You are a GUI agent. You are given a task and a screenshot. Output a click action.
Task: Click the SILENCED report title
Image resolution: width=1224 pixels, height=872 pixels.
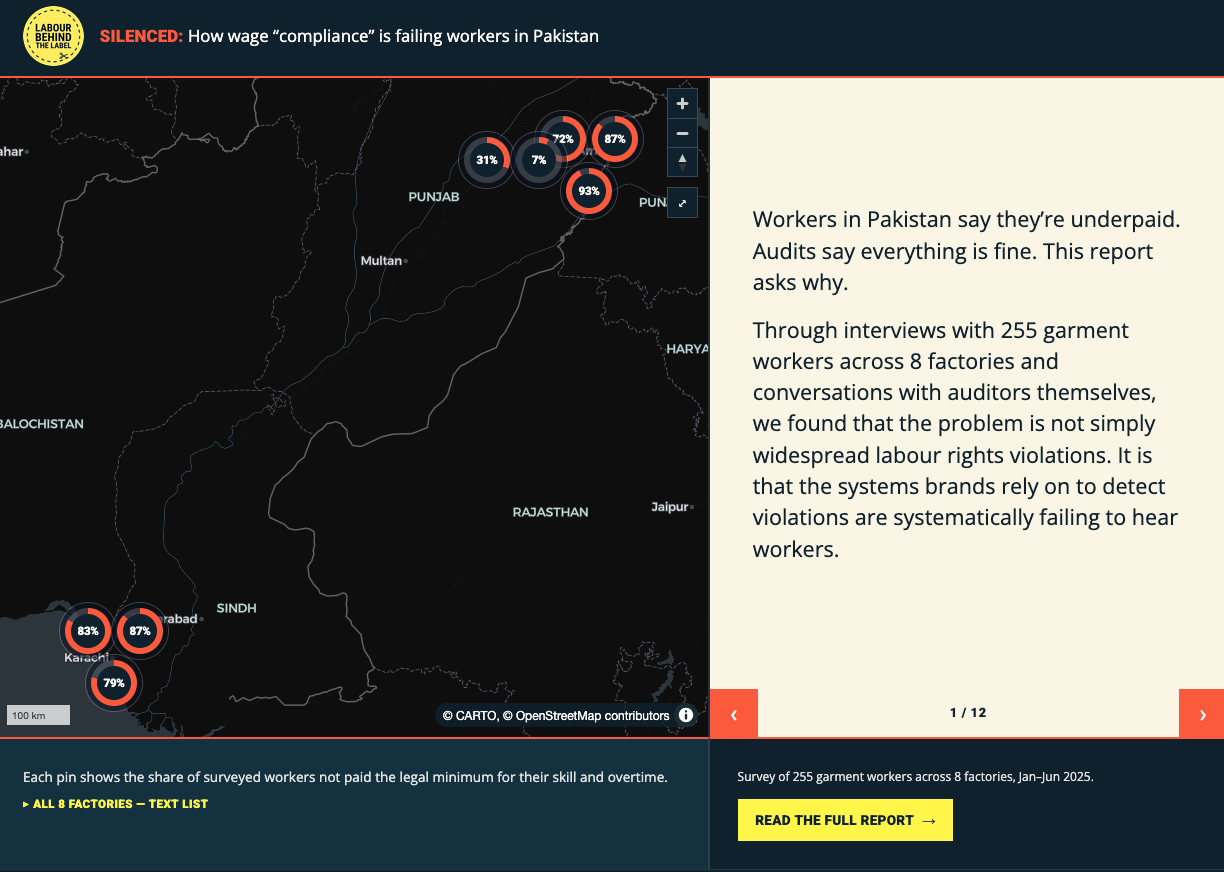click(x=349, y=36)
